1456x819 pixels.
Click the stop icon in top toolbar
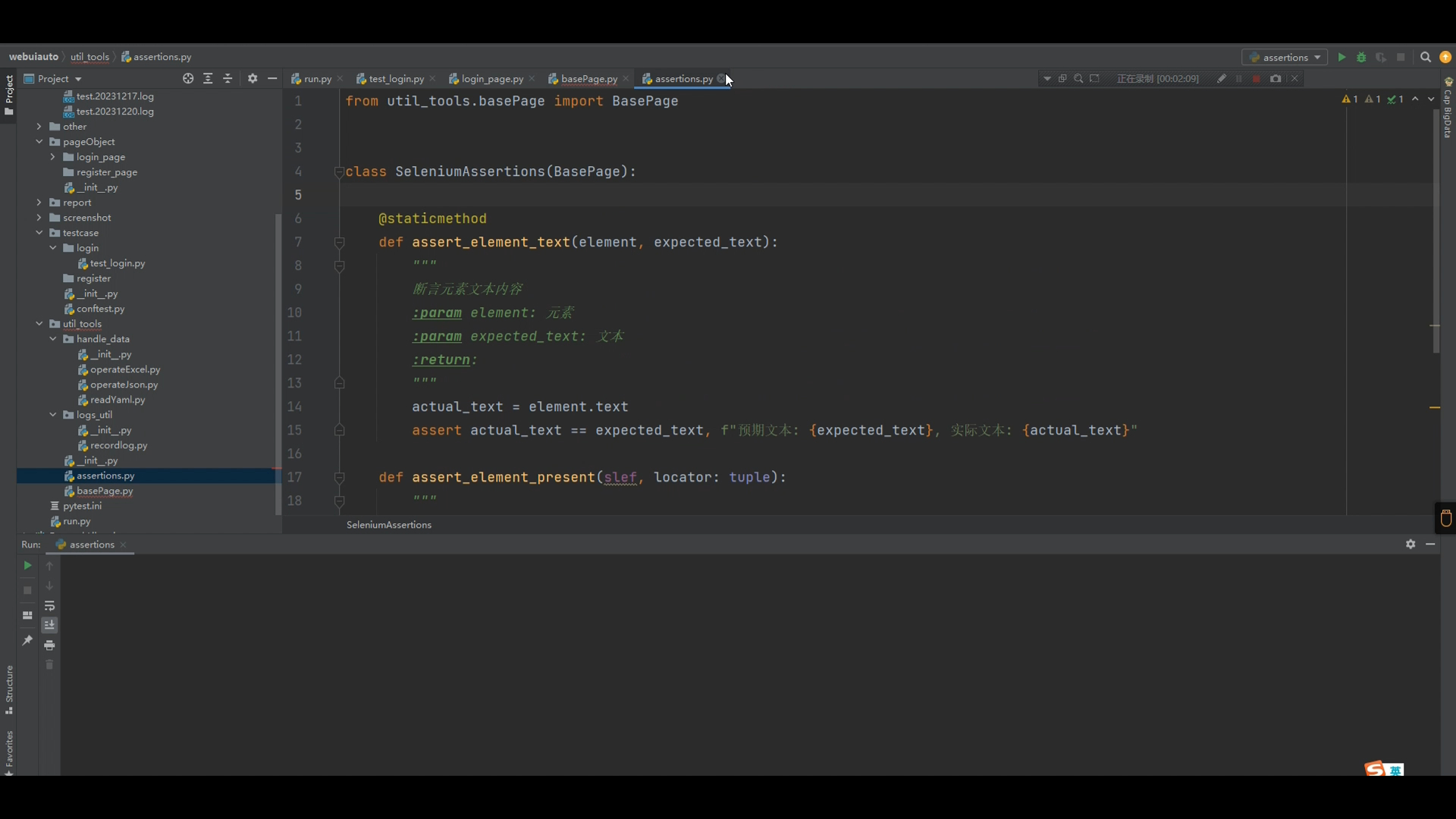(1401, 57)
